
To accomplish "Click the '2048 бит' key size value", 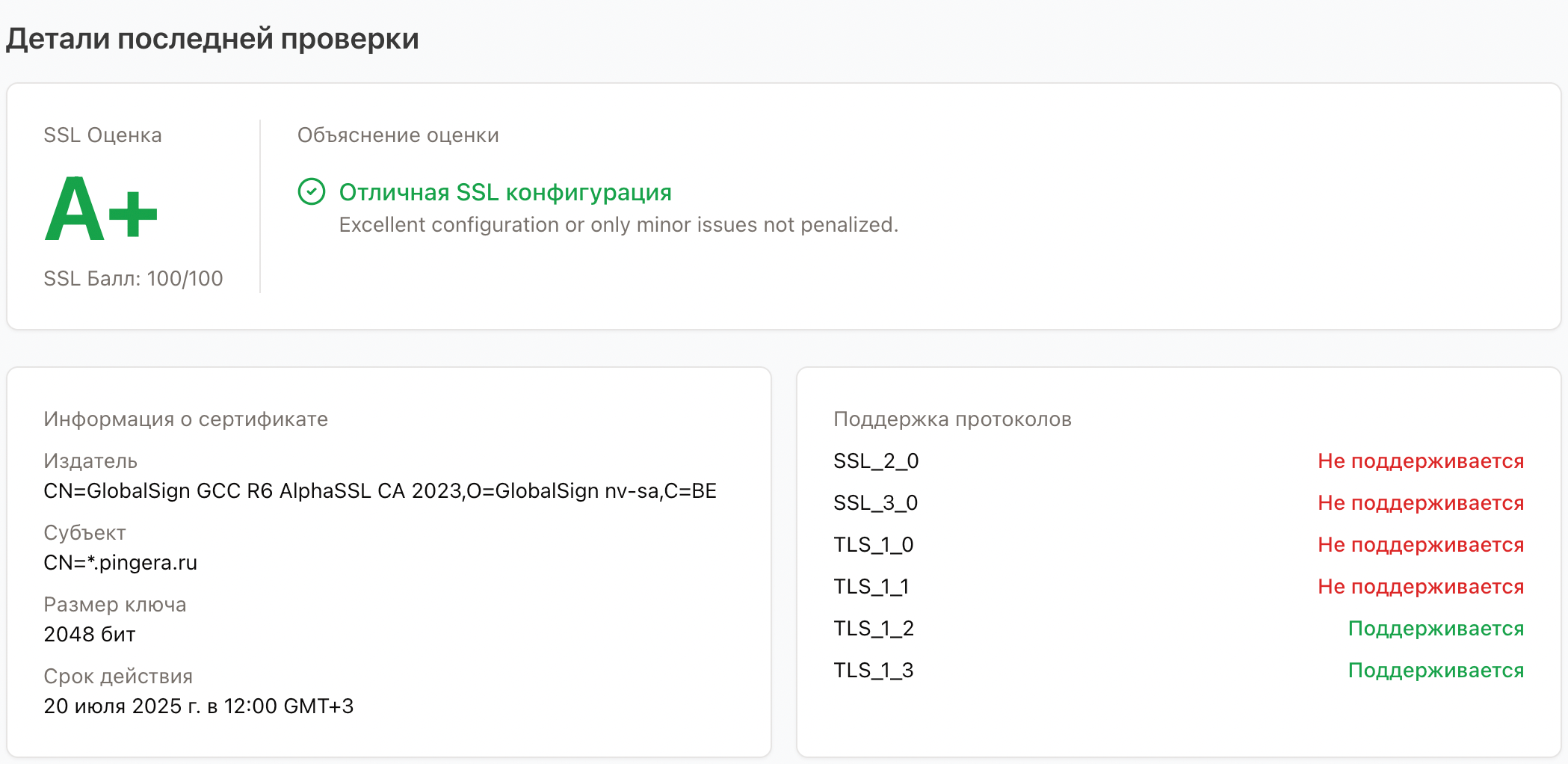I will pos(89,634).
